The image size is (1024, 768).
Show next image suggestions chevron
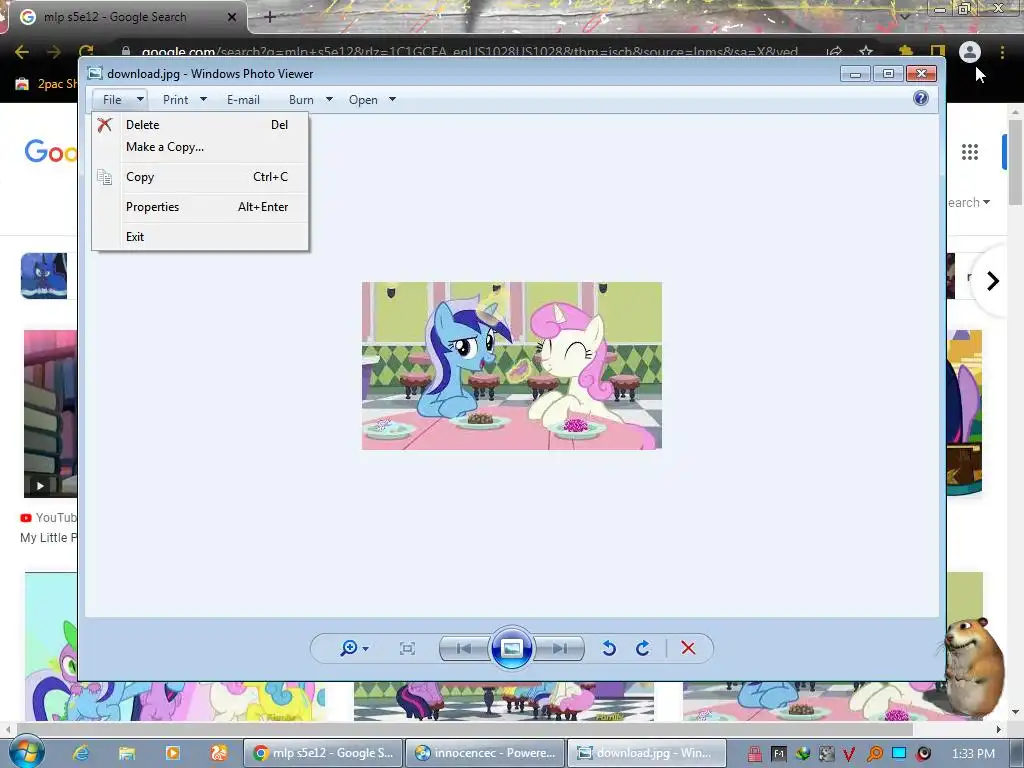point(993,281)
